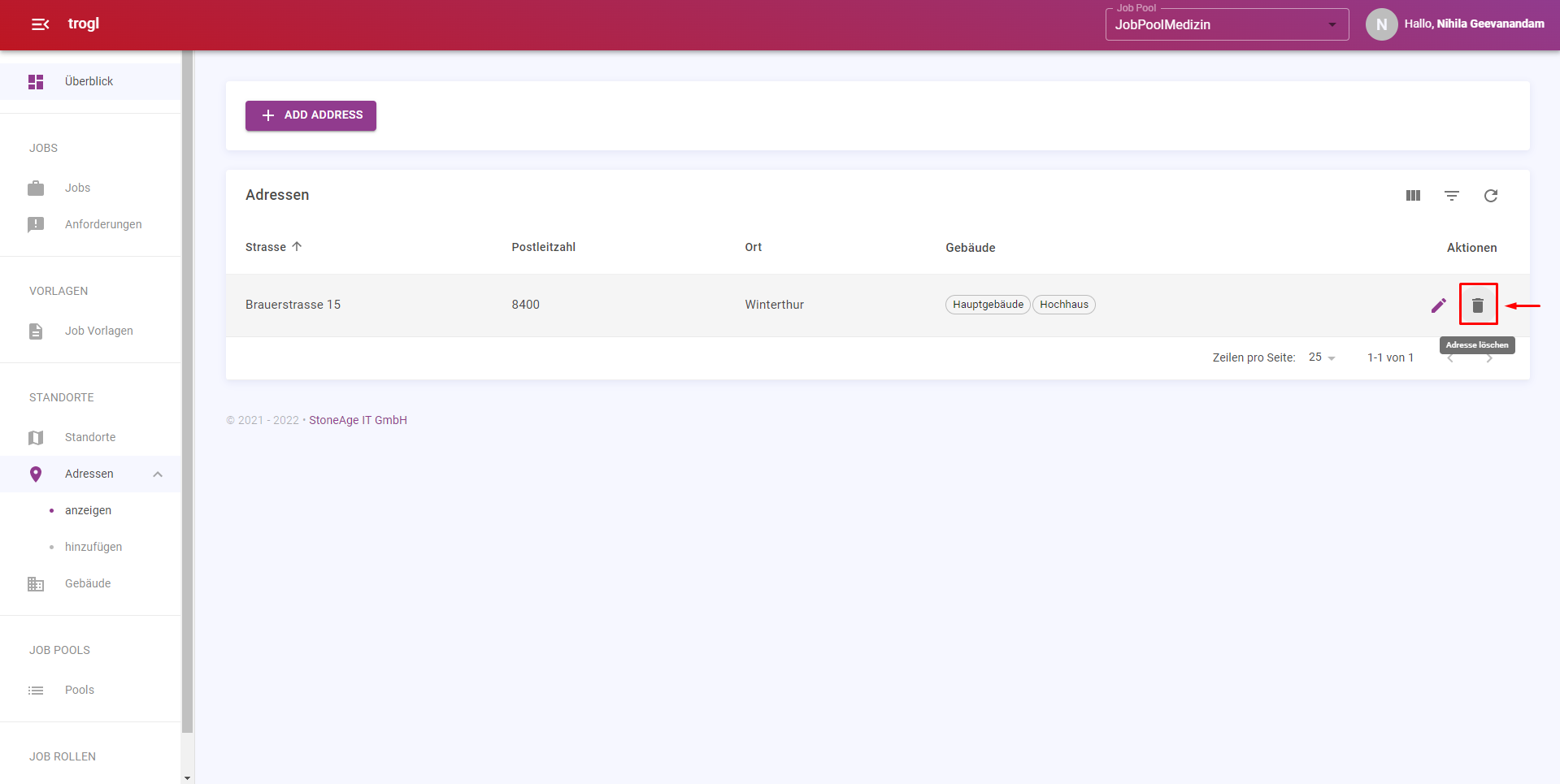Click the Hochhaus chip

pyautogui.click(x=1064, y=305)
